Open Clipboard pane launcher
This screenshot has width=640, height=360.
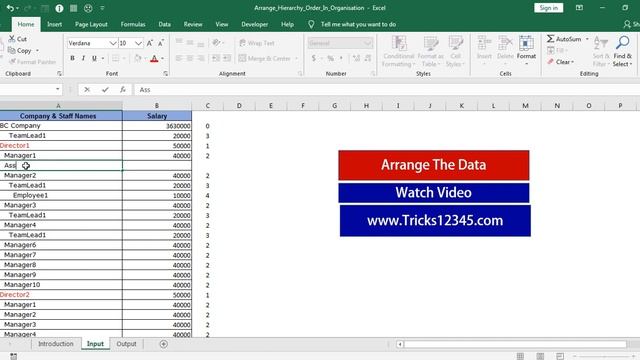point(59,73)
